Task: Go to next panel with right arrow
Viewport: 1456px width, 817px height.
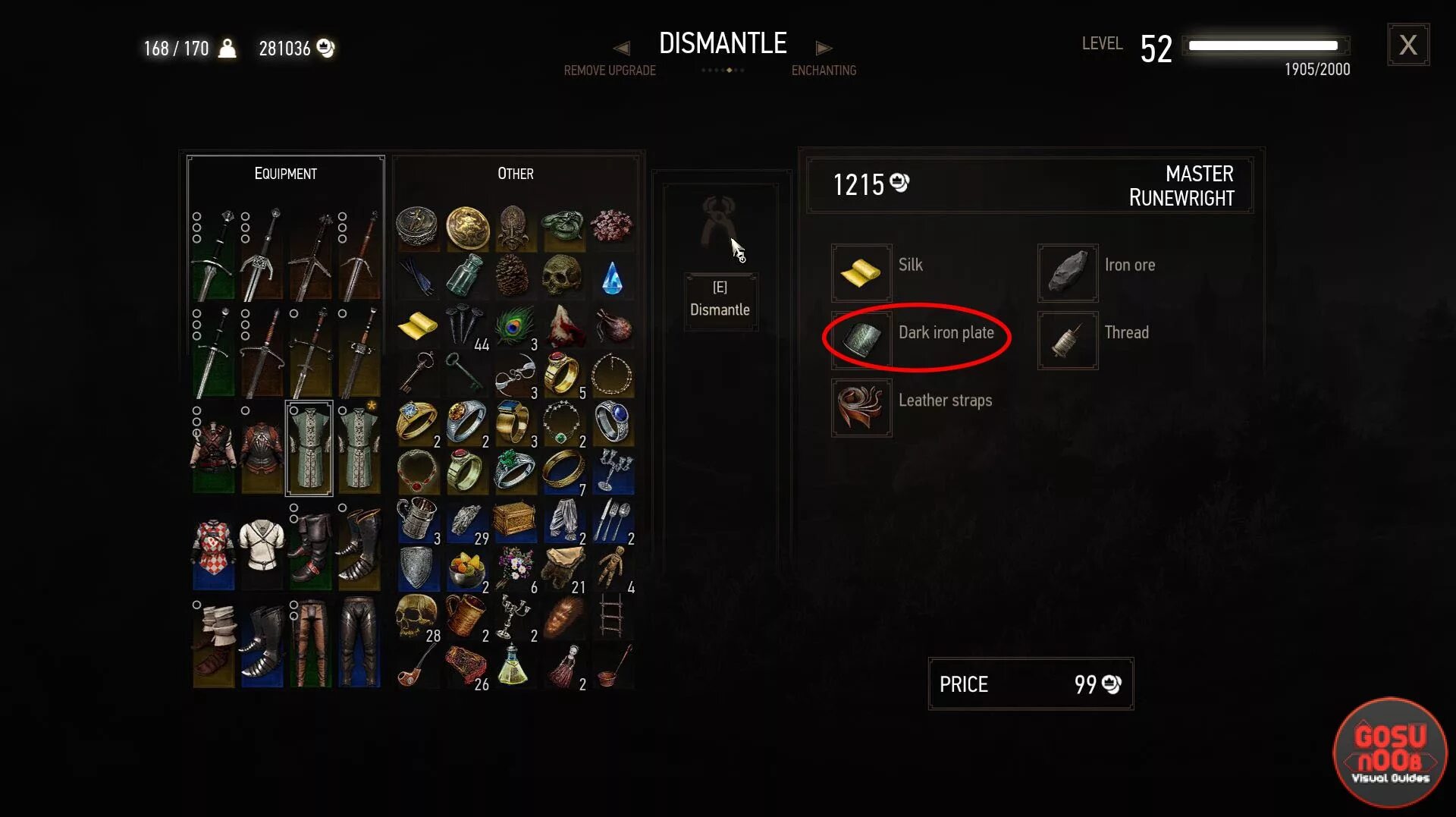Action: tap(824, 49)
